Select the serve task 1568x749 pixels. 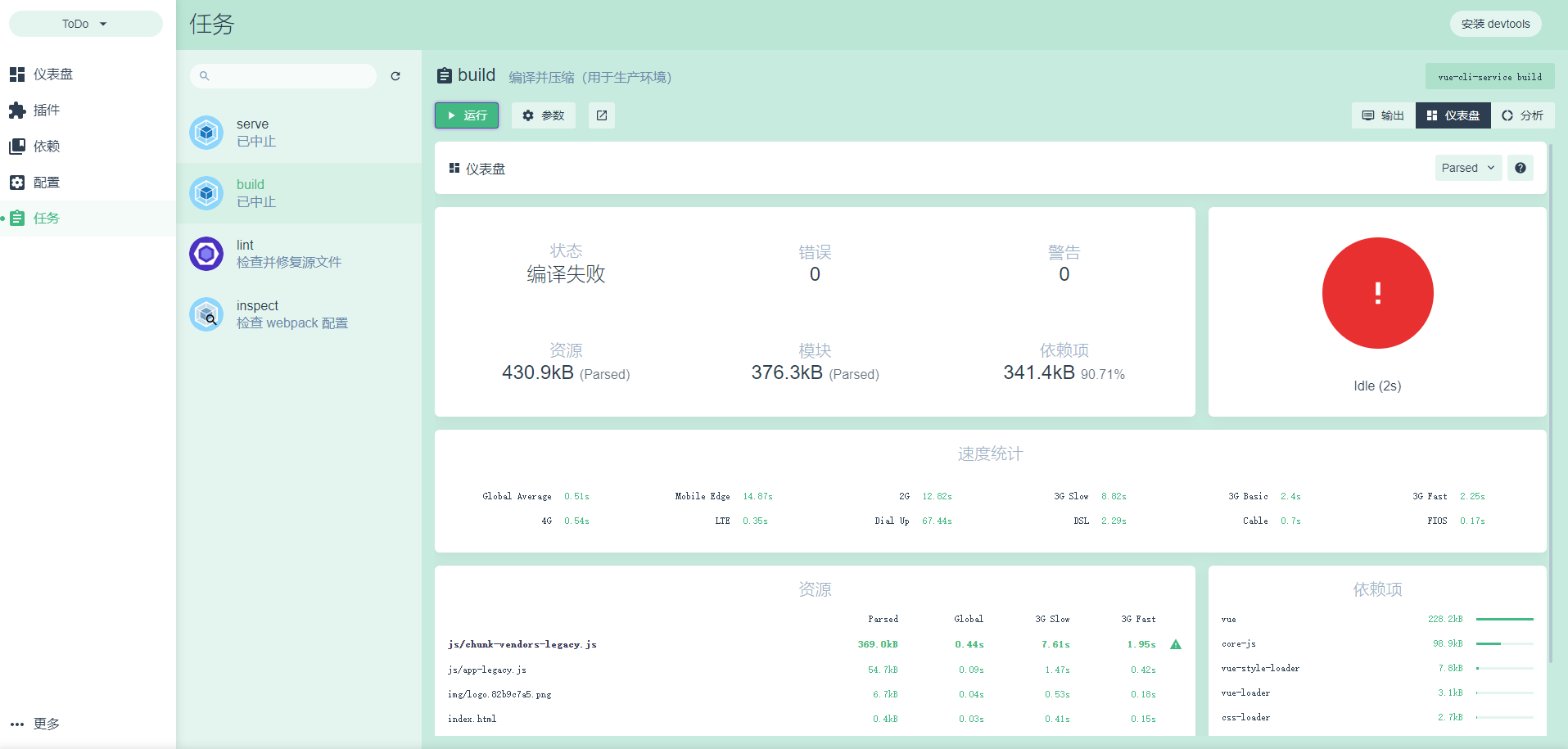pyautogui.click(x=299, y=133)
